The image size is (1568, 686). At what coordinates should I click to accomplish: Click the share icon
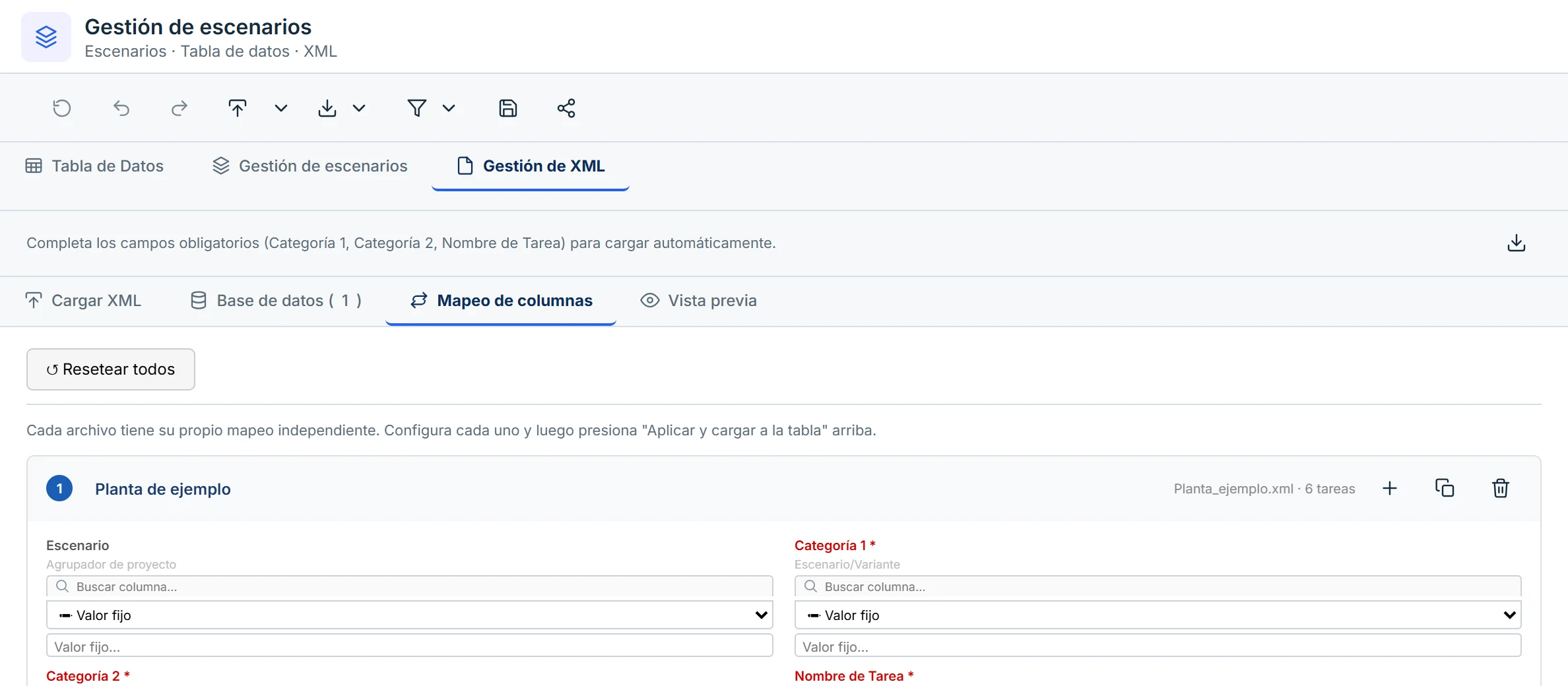click(x=566, y=108)
